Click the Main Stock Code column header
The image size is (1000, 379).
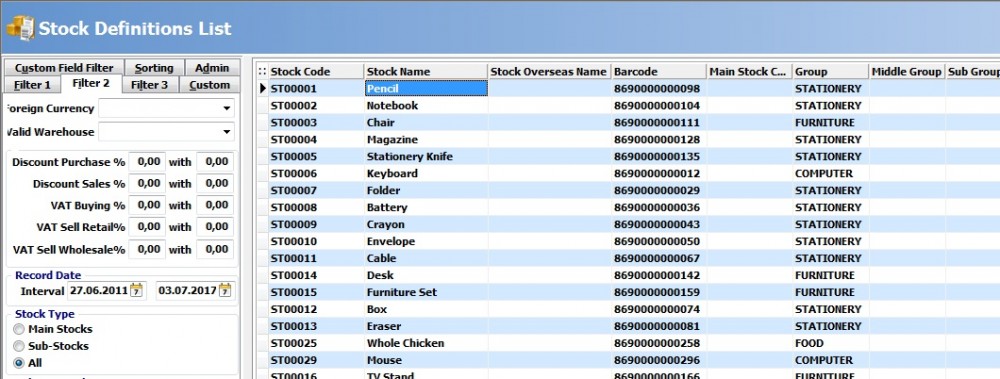(749, 71)
